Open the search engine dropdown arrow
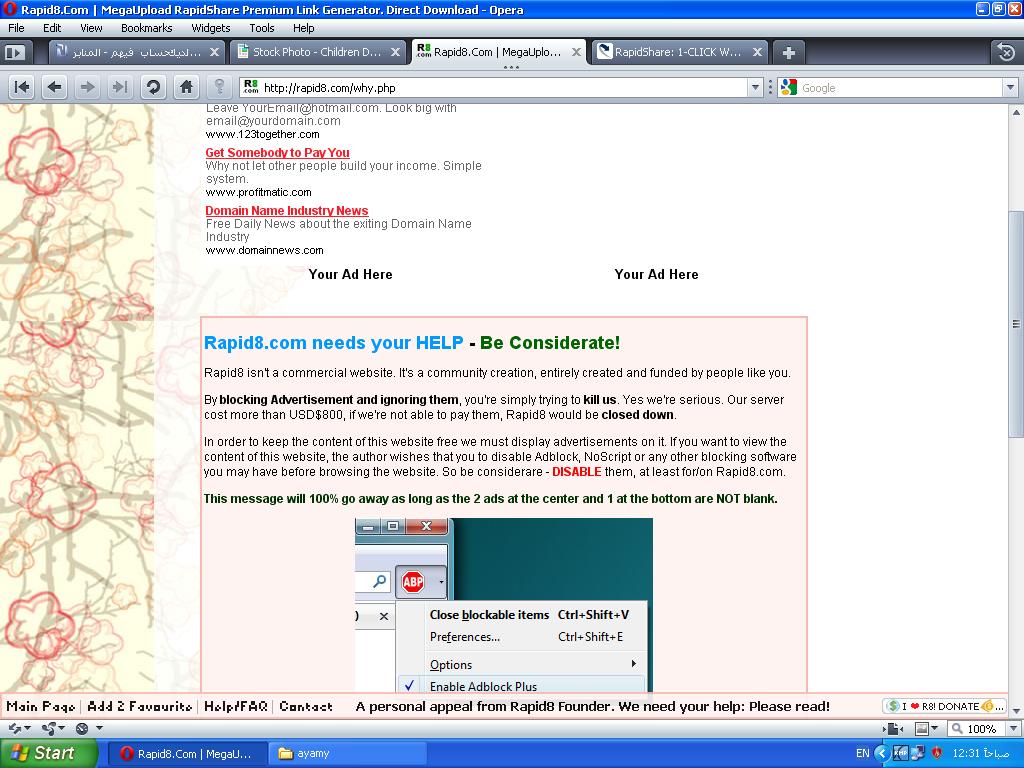Viewport: 1024px width, 768px height. (x=1010, y=88)
